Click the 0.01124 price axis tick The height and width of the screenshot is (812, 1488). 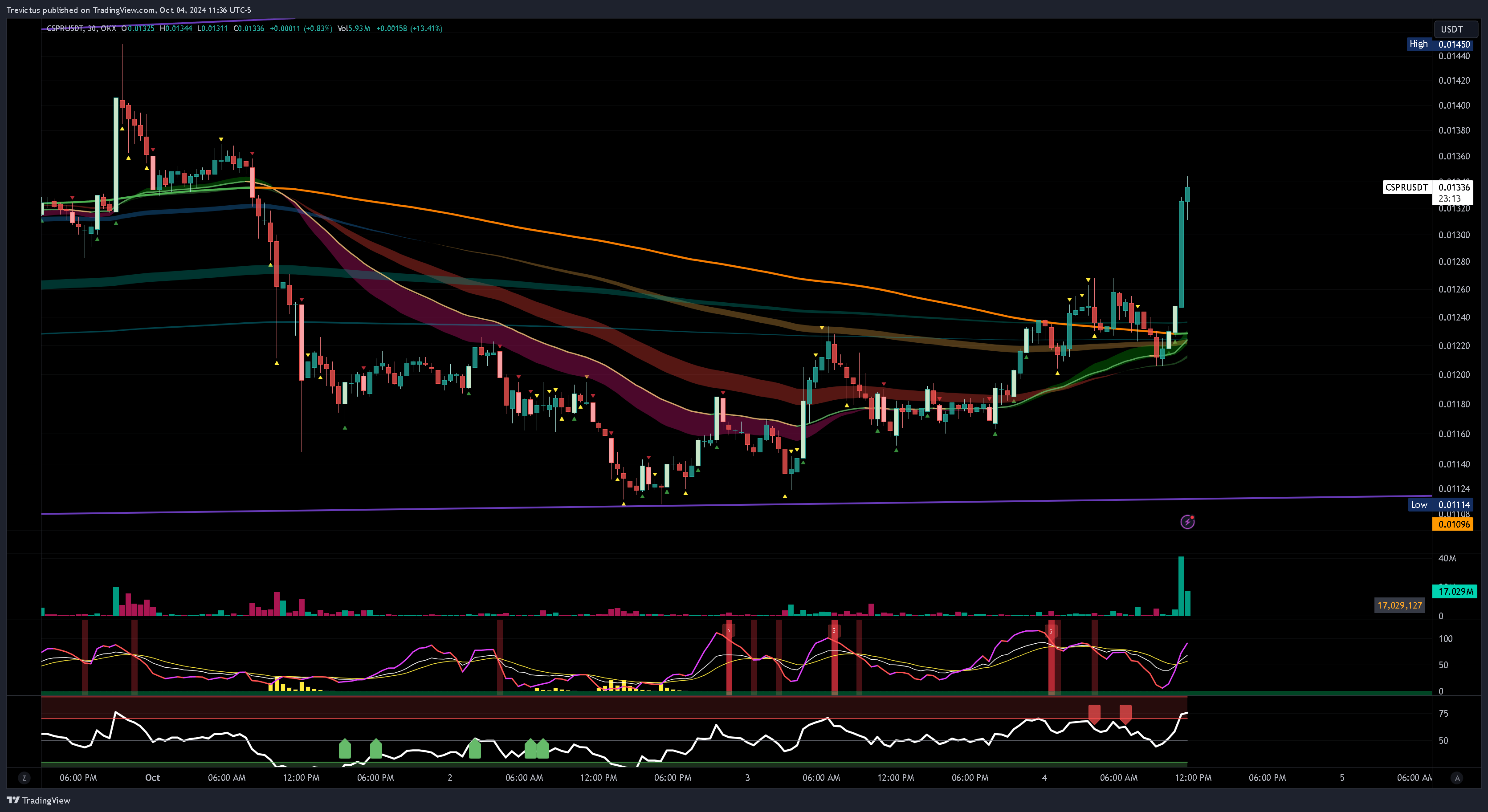tap(1454, 489)
